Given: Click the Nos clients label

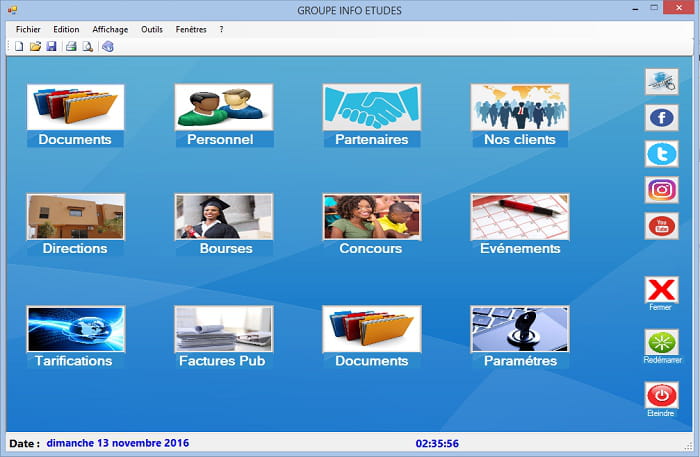Looking at the screenshot, I should pyautogui.click(x=520, y=139).
